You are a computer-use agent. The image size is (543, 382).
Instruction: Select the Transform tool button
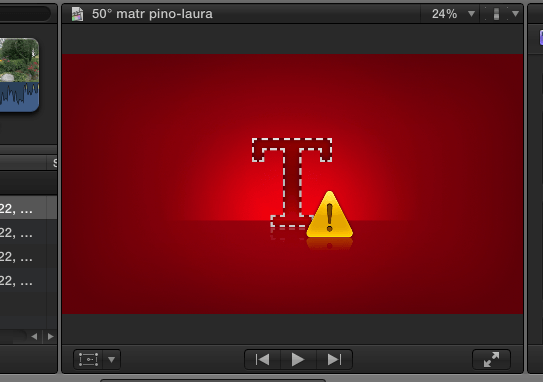pyautogui.click(x=88, y=359)
